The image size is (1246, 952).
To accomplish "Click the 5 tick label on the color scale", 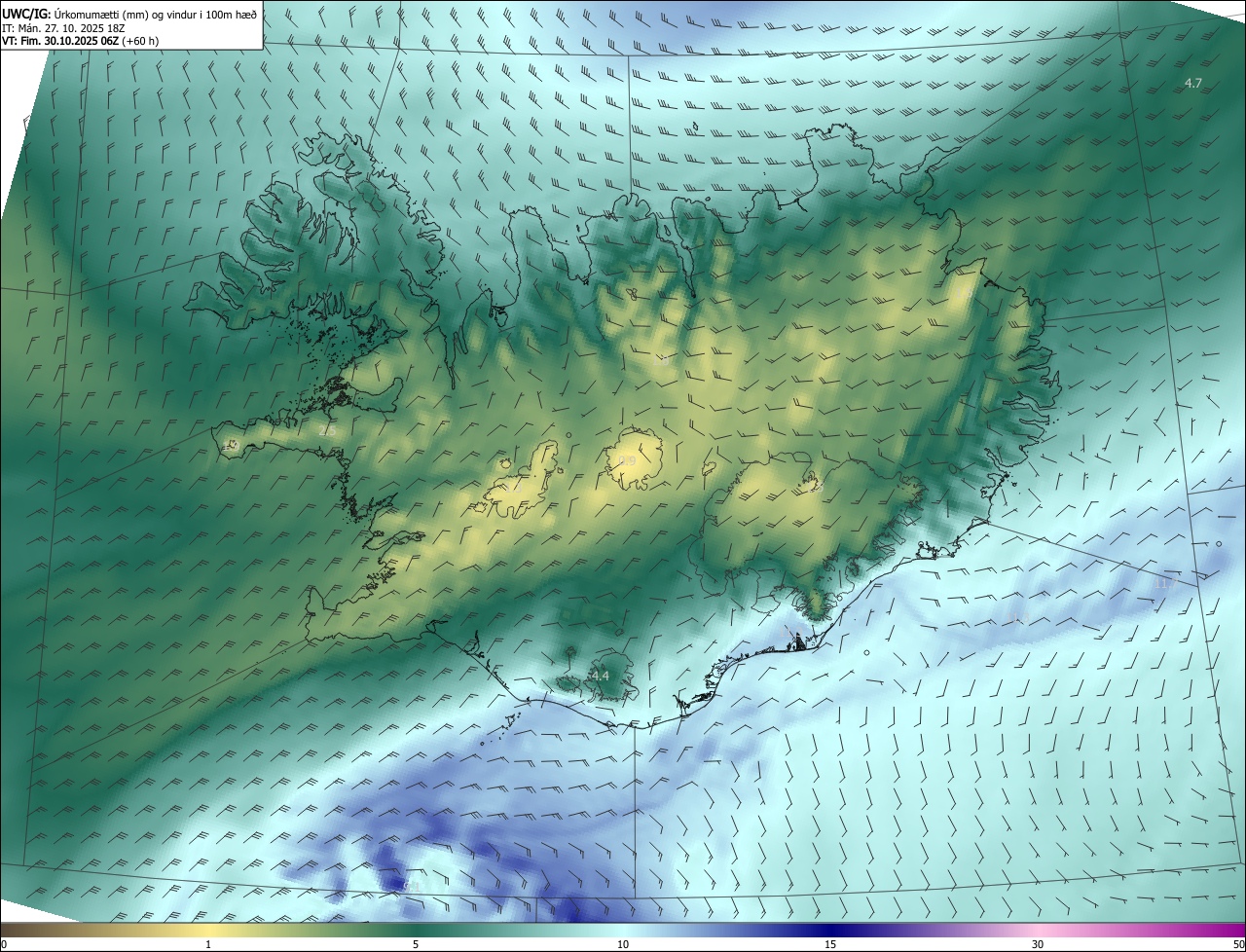I will (416, 944).
